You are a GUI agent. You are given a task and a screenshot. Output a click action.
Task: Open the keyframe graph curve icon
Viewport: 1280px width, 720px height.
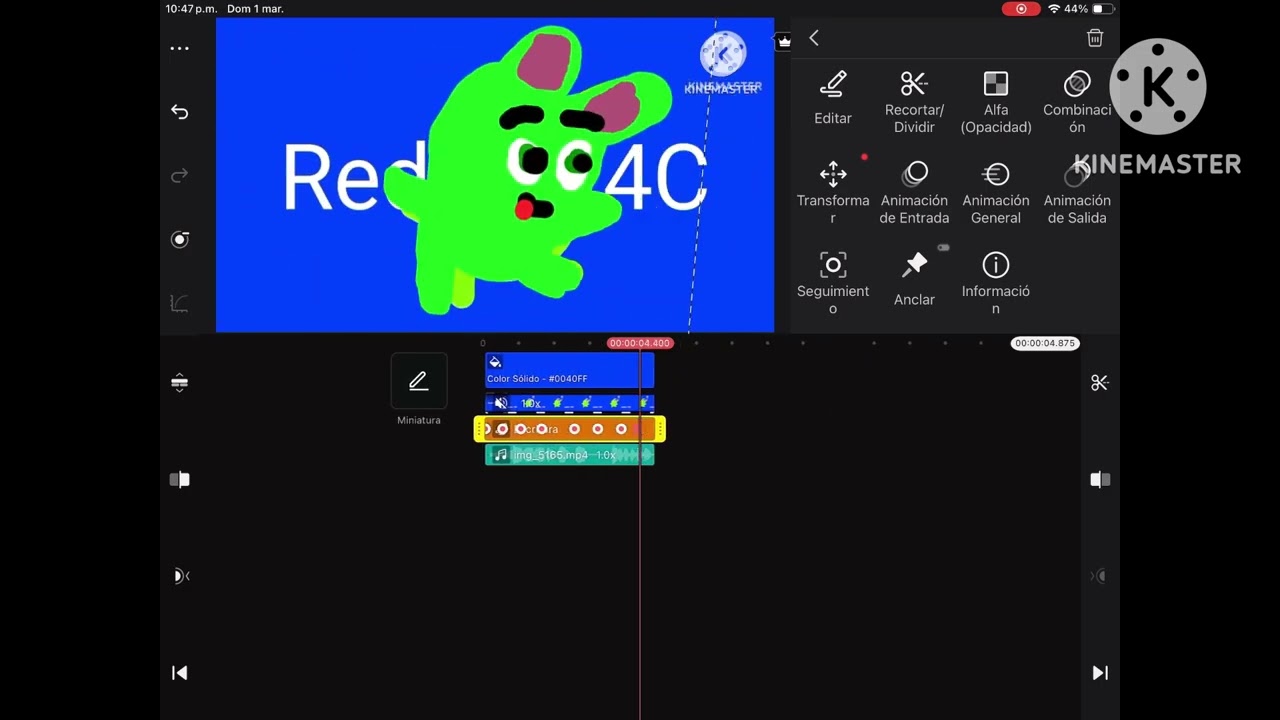[x=179, y=303]
